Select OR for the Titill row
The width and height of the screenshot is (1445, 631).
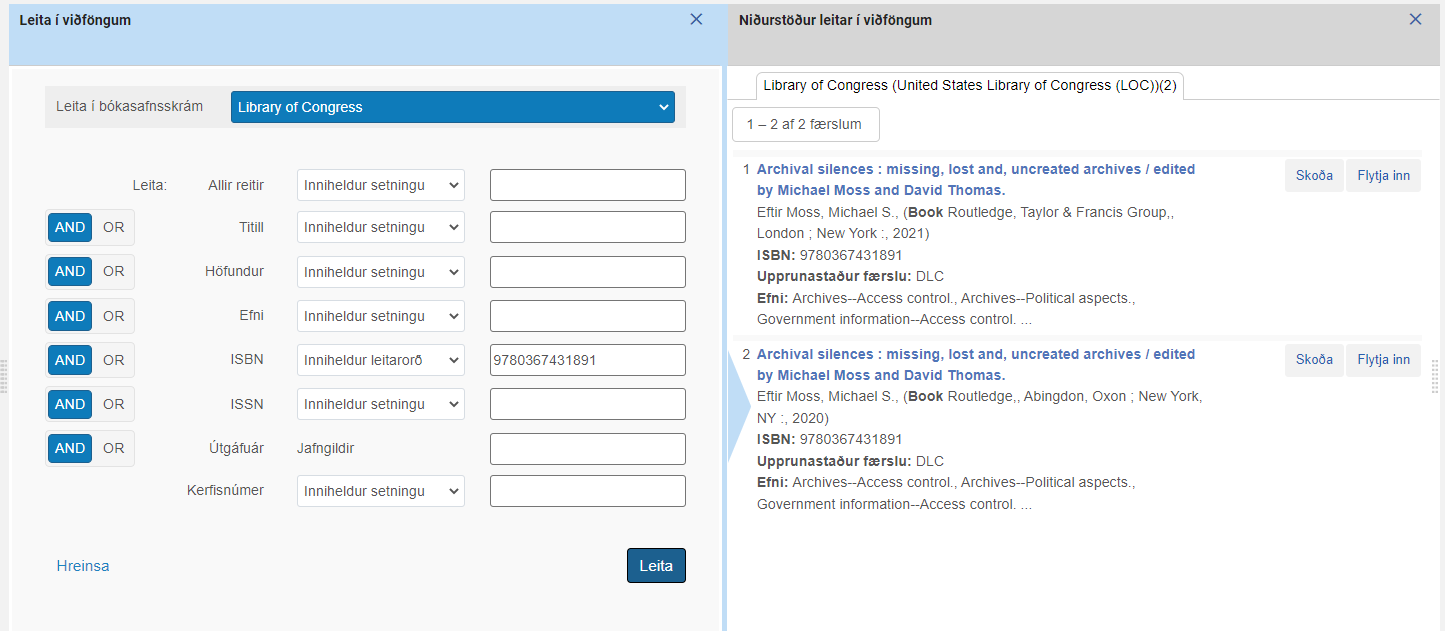coord(114,227)
